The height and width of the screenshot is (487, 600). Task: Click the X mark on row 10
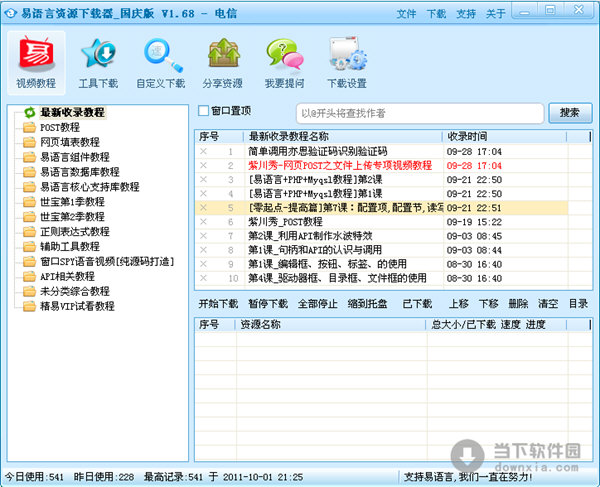203,278
